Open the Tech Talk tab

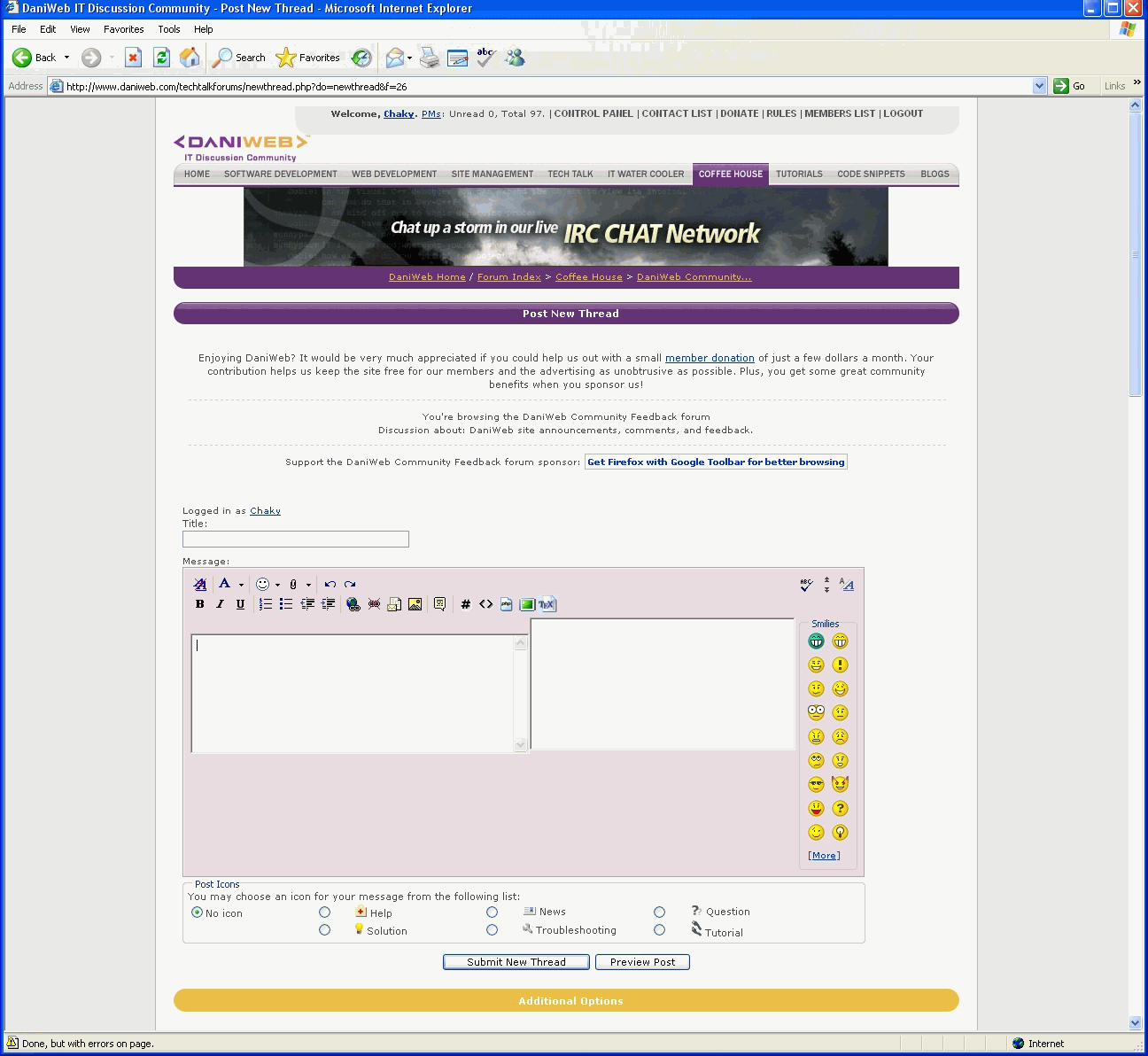[x=570, y=175]
